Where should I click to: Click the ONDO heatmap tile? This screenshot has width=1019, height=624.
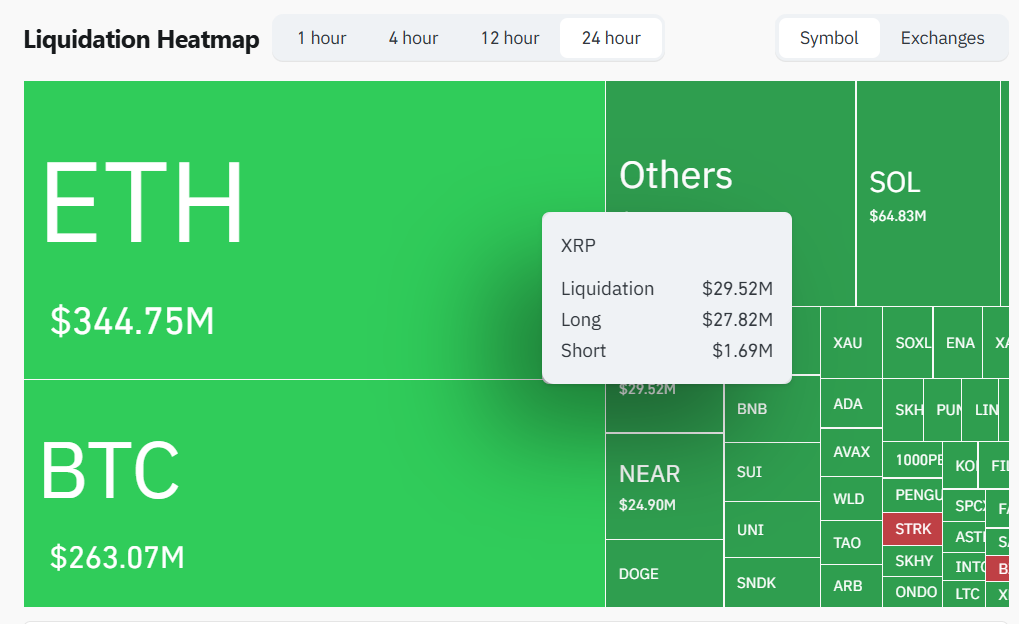pyautogui.click(x=913, y=592)
